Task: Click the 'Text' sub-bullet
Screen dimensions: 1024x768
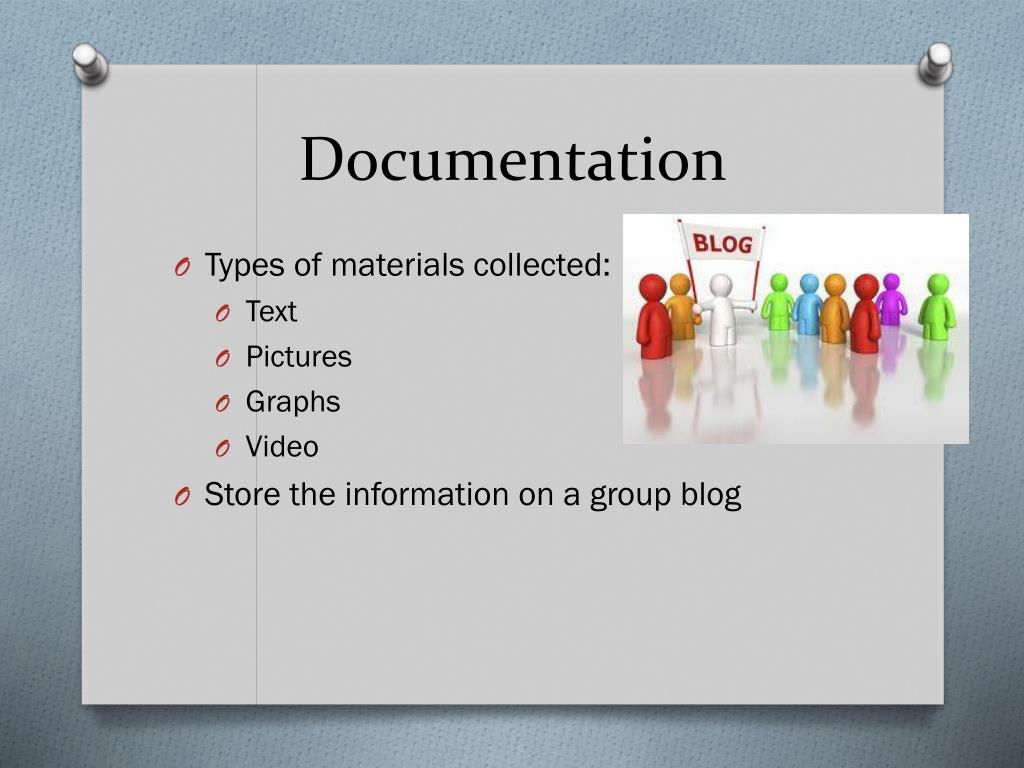Action: coord(271,312)
